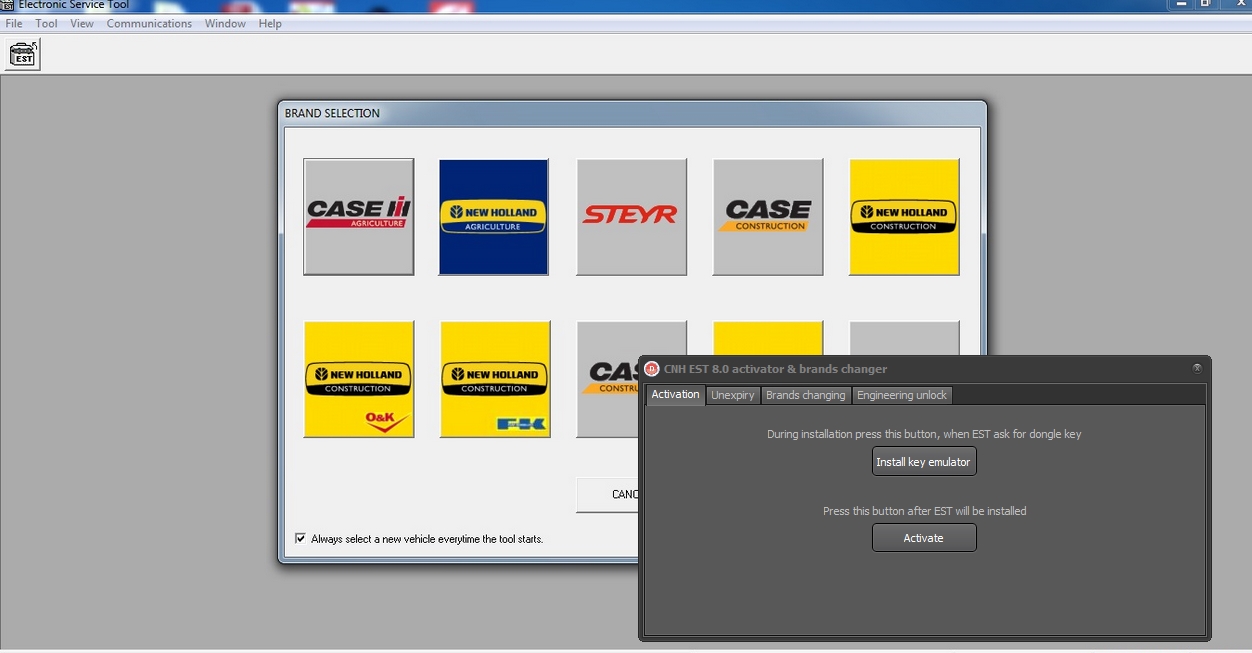Click the EST toolbar icon
This screenshot has width=1252, height=653.
pos(23,55)
